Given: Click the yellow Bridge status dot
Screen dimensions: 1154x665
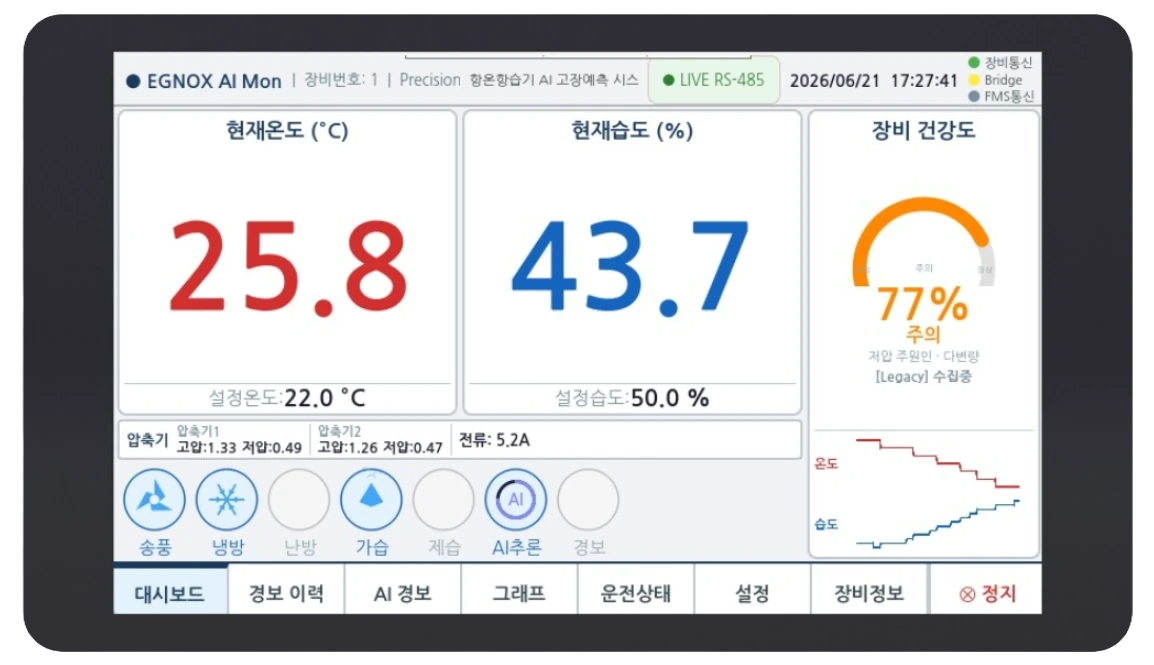Looking at the screenshot, I should click(974, 79).
